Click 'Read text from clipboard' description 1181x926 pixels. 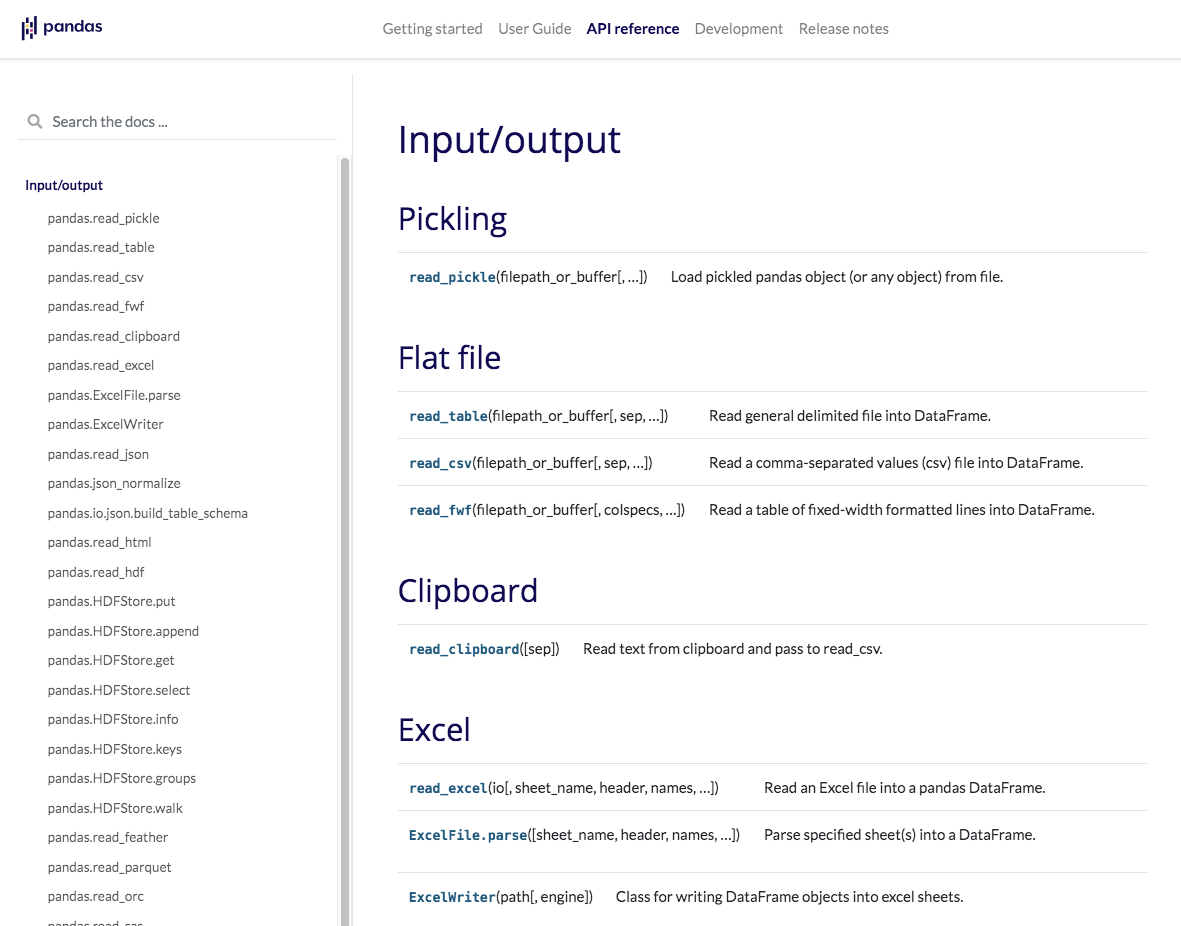click(x=733, y=649)
